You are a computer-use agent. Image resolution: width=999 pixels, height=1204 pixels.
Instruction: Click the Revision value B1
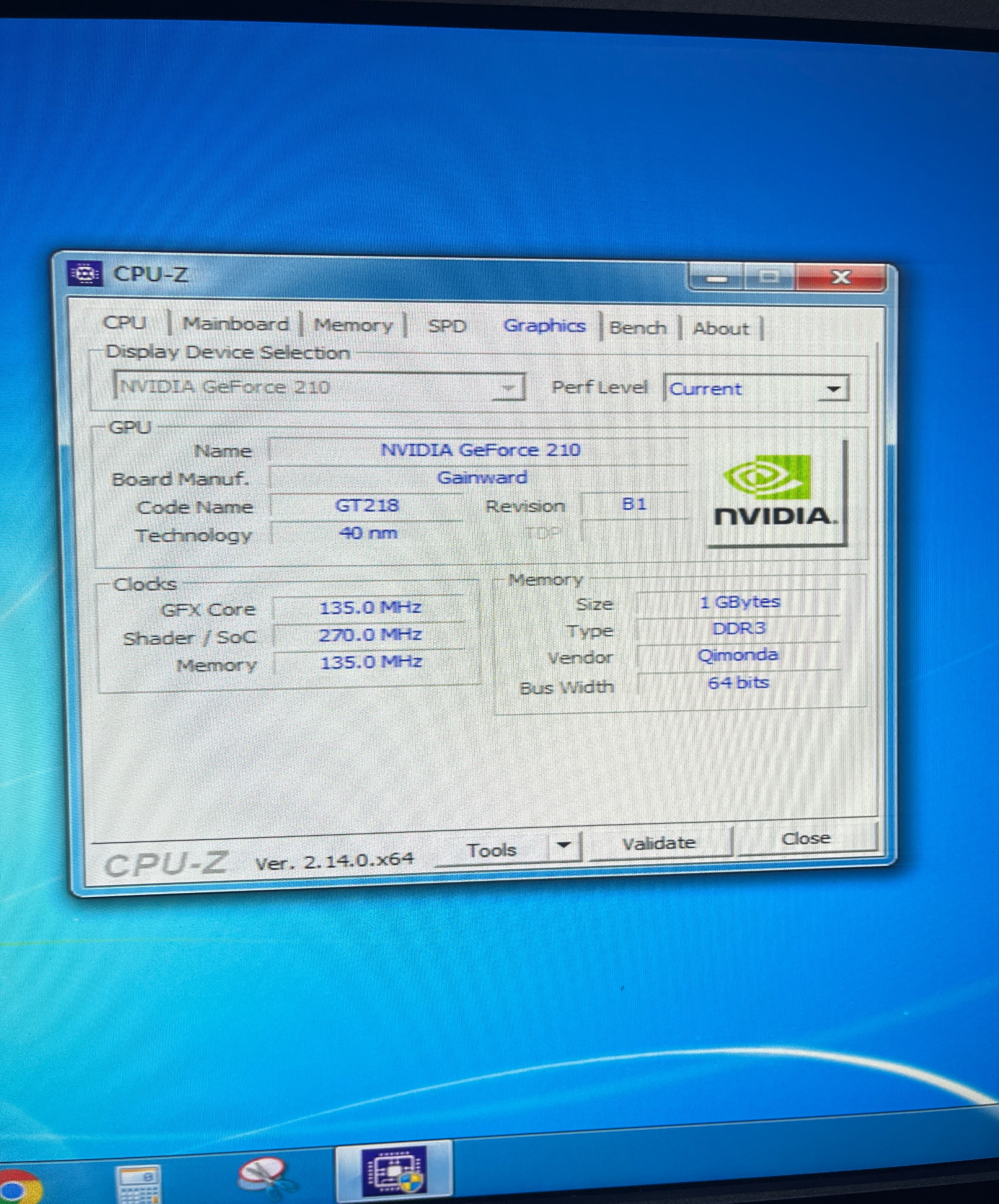tap(634, 505)
